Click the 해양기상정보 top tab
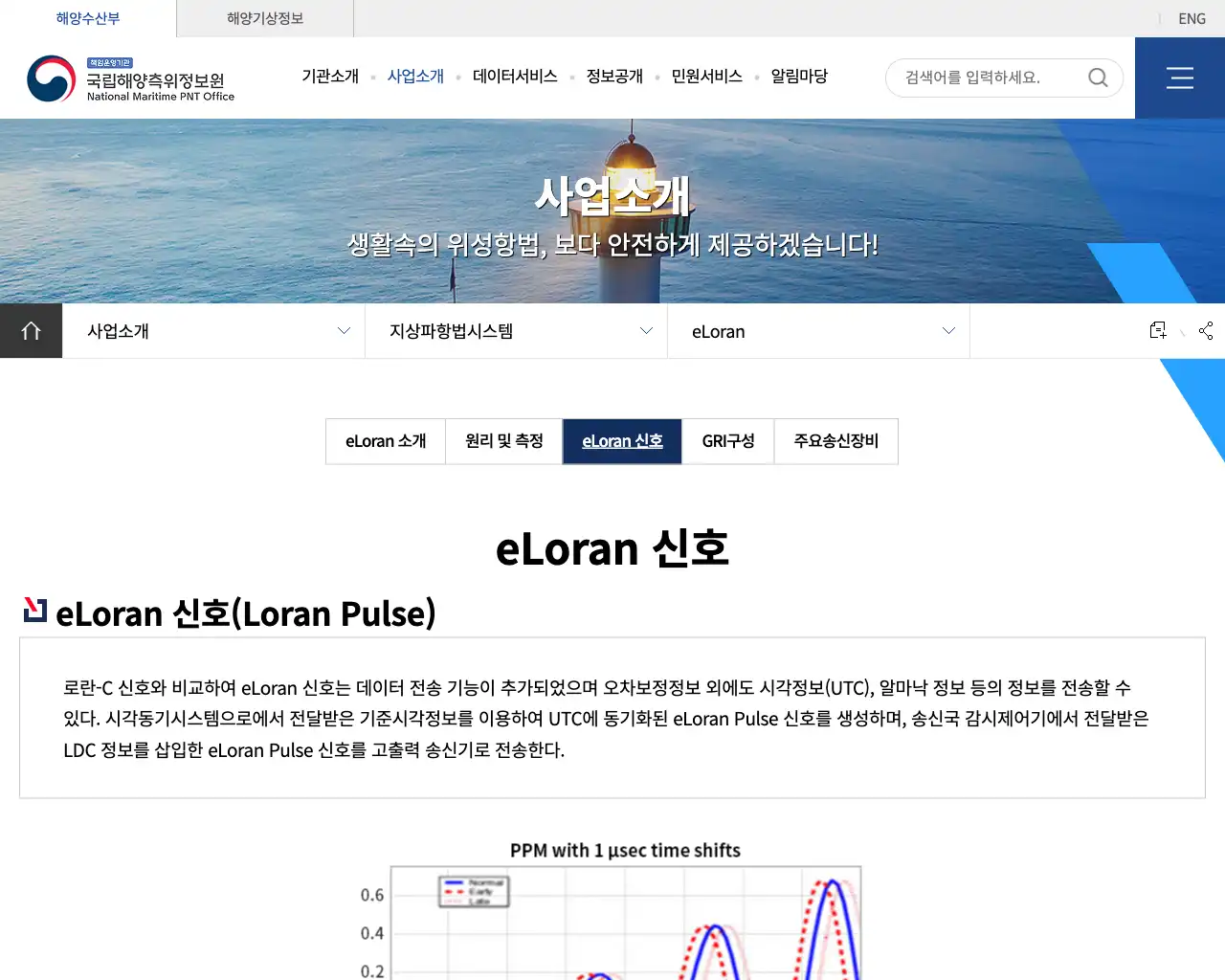This screenshot has width=1225, height=980. point(265,18)
